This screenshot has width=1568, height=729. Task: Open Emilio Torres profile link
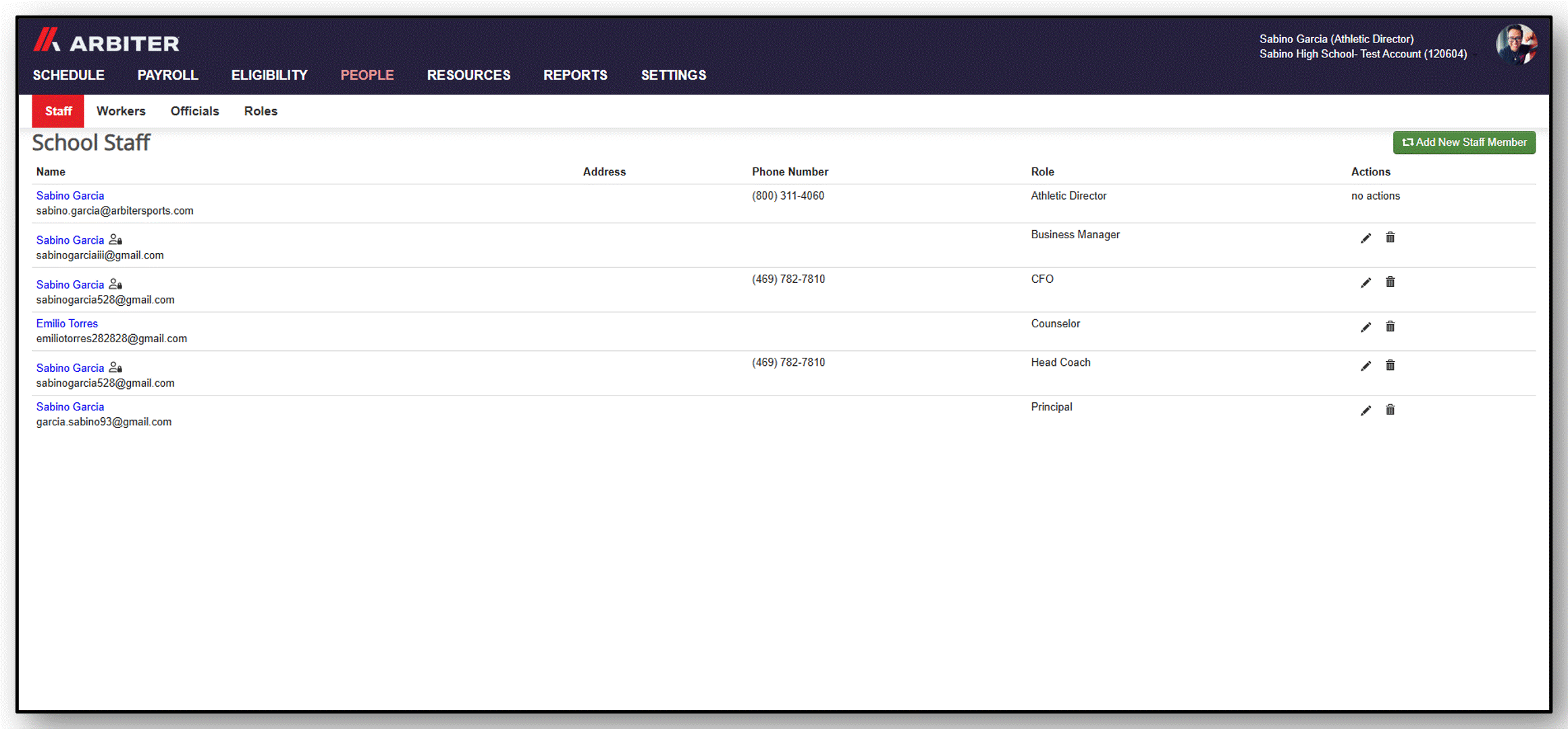pyautogui.click(x=67, y=323)
